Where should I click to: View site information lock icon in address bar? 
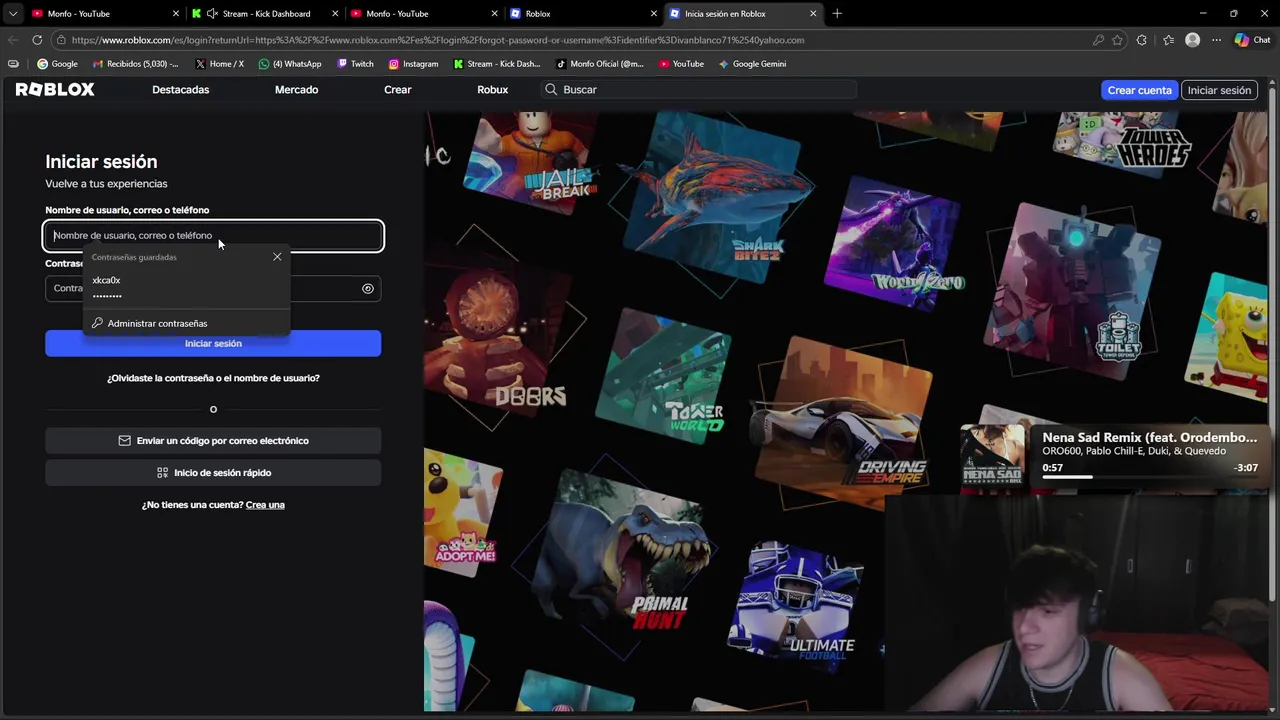pyautogui.click(x=62, y=40)
